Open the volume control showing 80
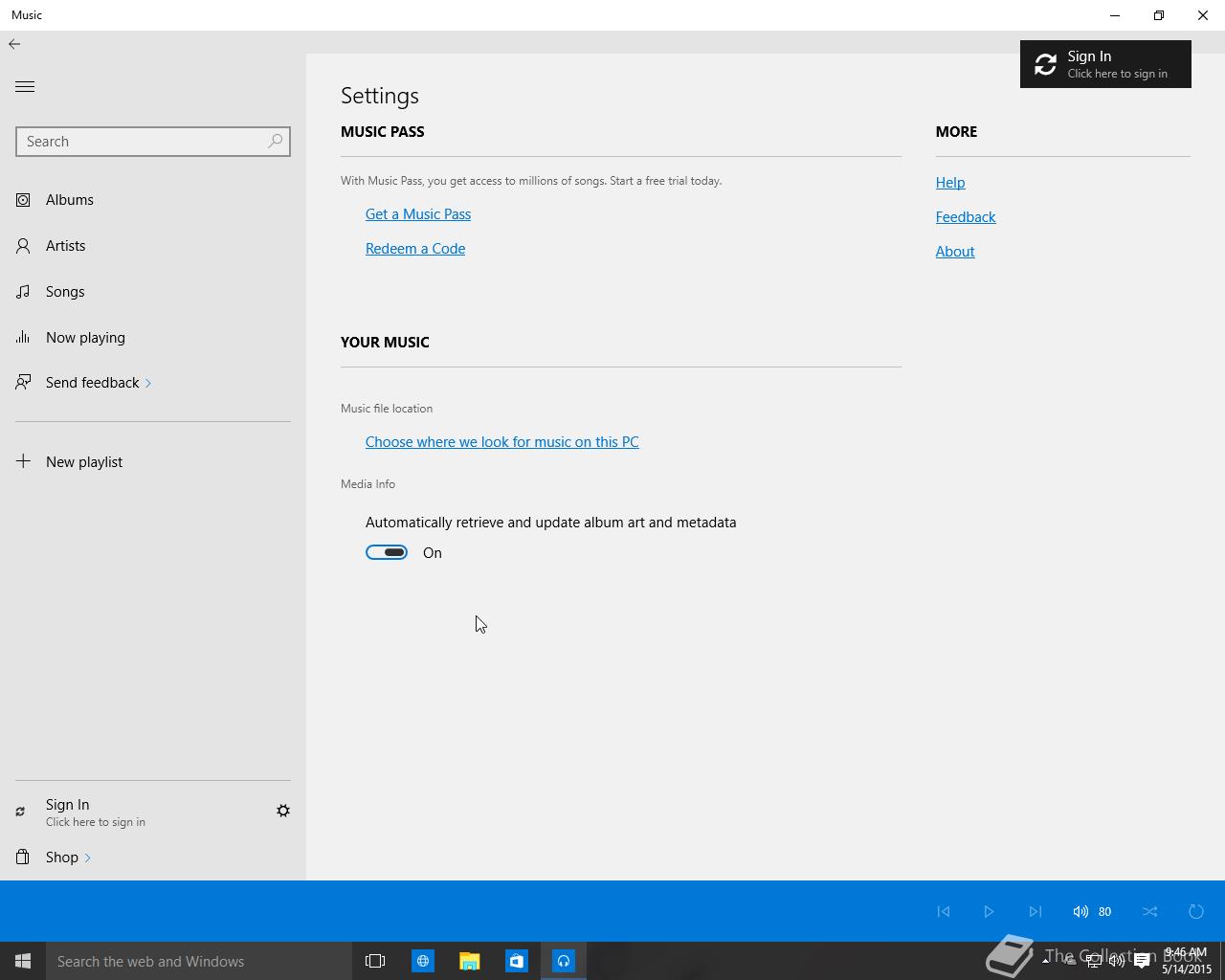The width and height of the screenshot is (1225, 980). 1092,911
